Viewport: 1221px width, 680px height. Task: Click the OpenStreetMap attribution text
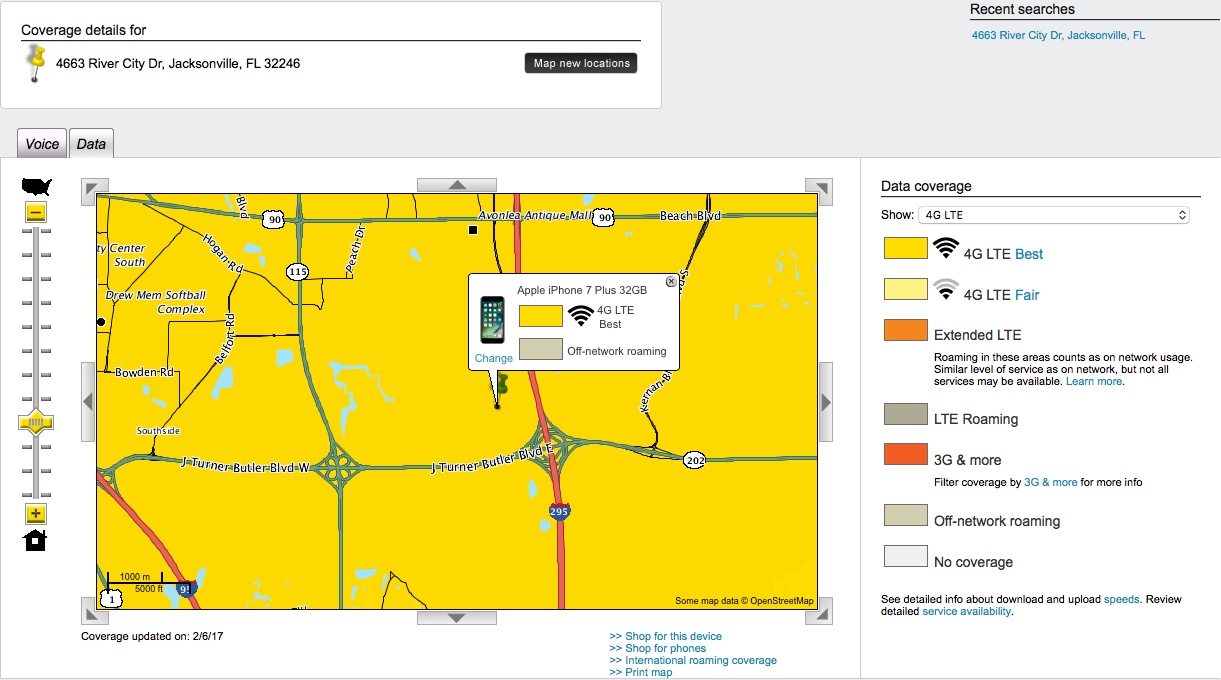(x=744, y=601)
